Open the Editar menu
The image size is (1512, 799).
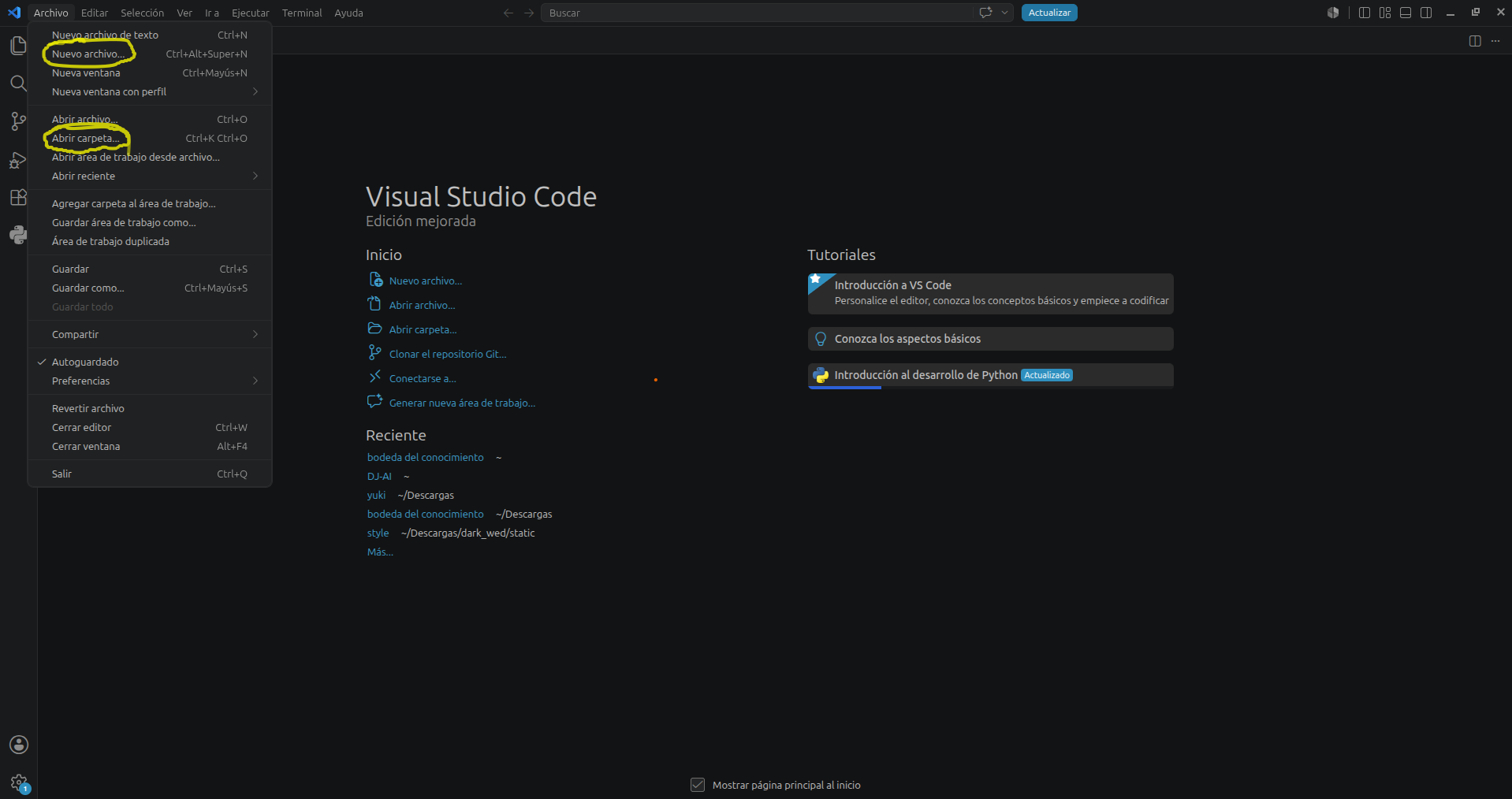(x=95, y=13)
